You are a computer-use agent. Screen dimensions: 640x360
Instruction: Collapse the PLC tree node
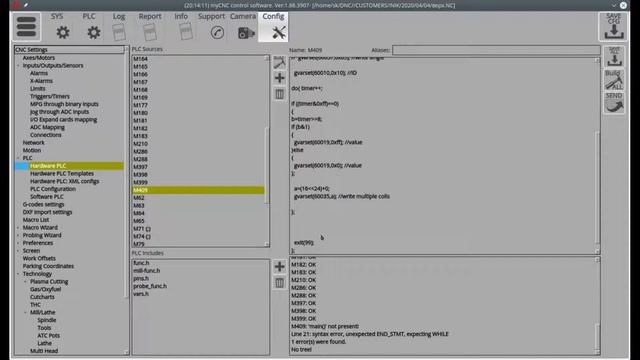pyautogui.click(x=18, y=158)
